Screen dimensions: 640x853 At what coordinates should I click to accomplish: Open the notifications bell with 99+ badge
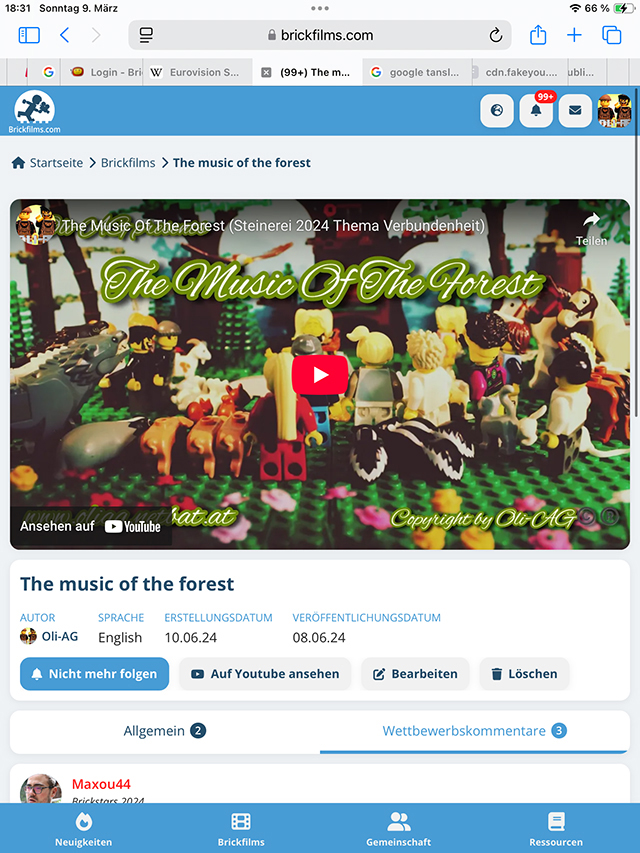[x=536, y=110]
